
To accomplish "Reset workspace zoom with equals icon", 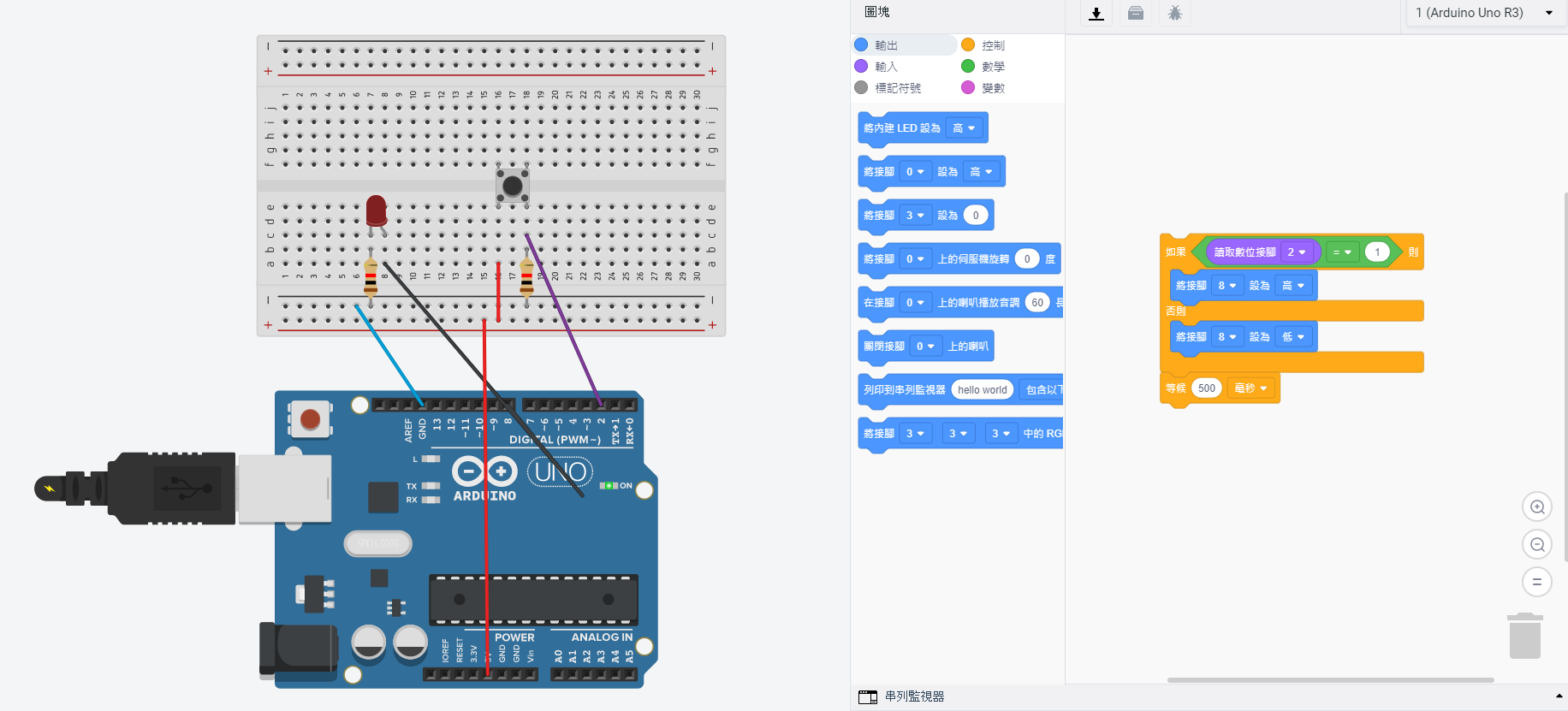I will tap(1537, 582).
